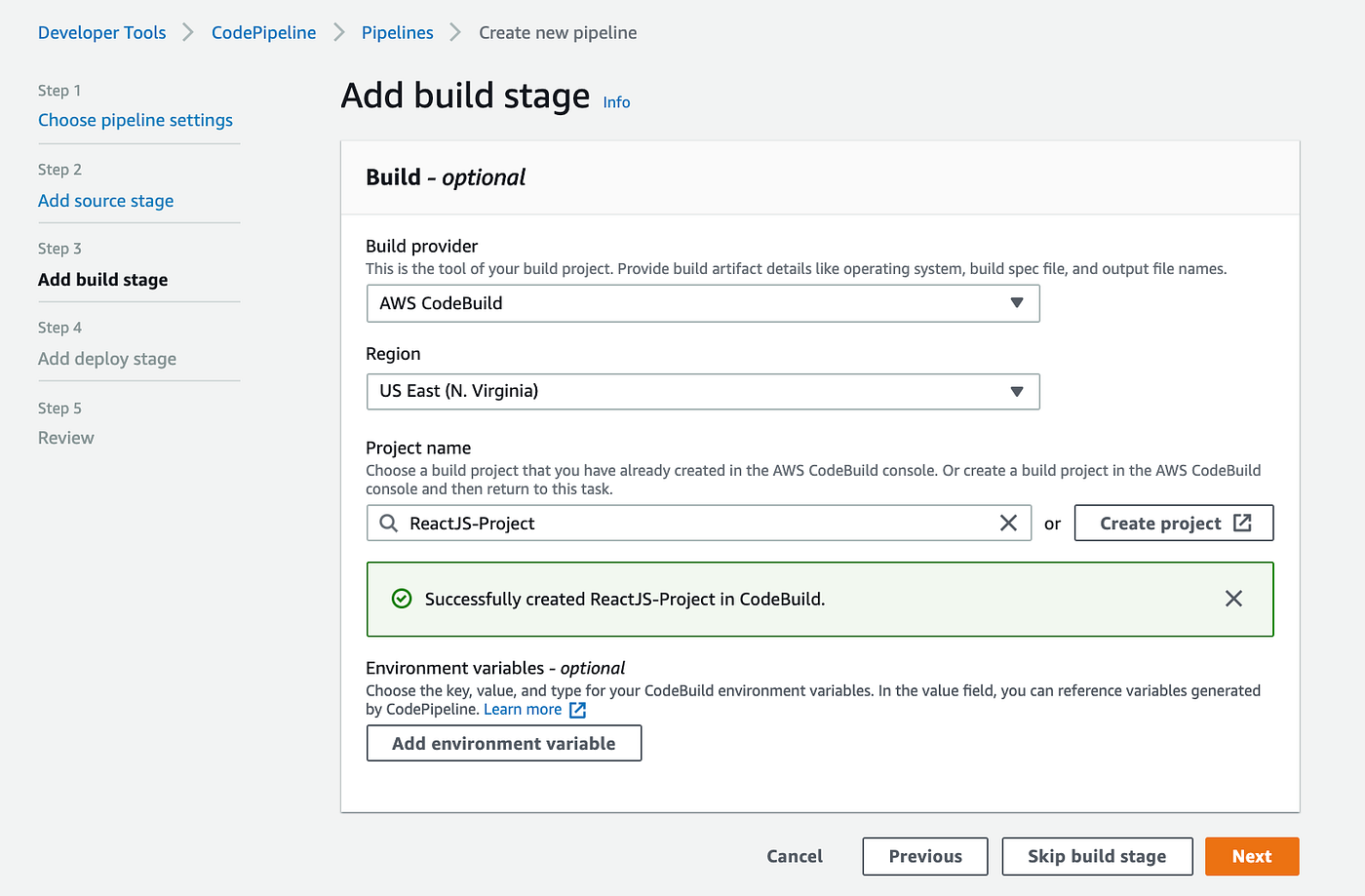Viewport: 1365px width, 896px height.
Task: Click Add environment variable button
Action: coord(504,744)
